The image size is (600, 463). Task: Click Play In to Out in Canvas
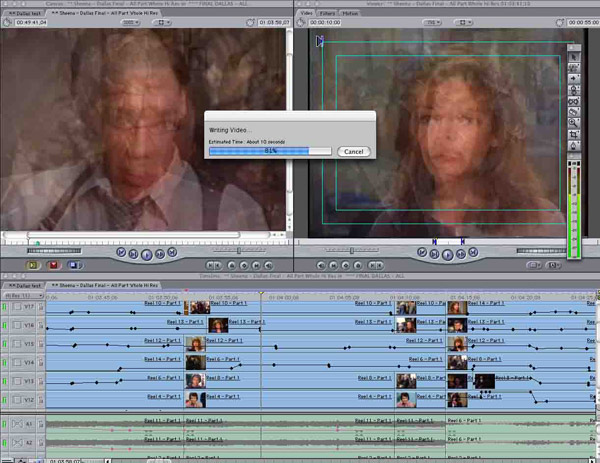tap(133, 254)
